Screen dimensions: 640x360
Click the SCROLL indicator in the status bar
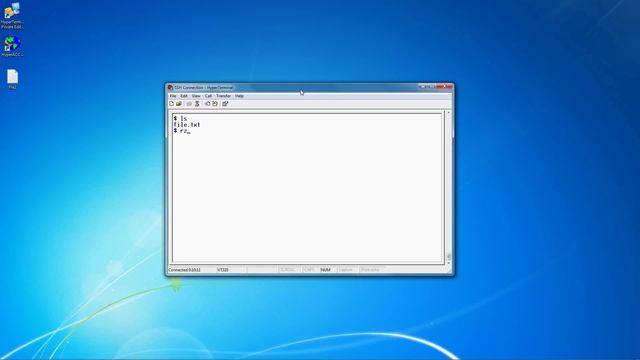287,270
